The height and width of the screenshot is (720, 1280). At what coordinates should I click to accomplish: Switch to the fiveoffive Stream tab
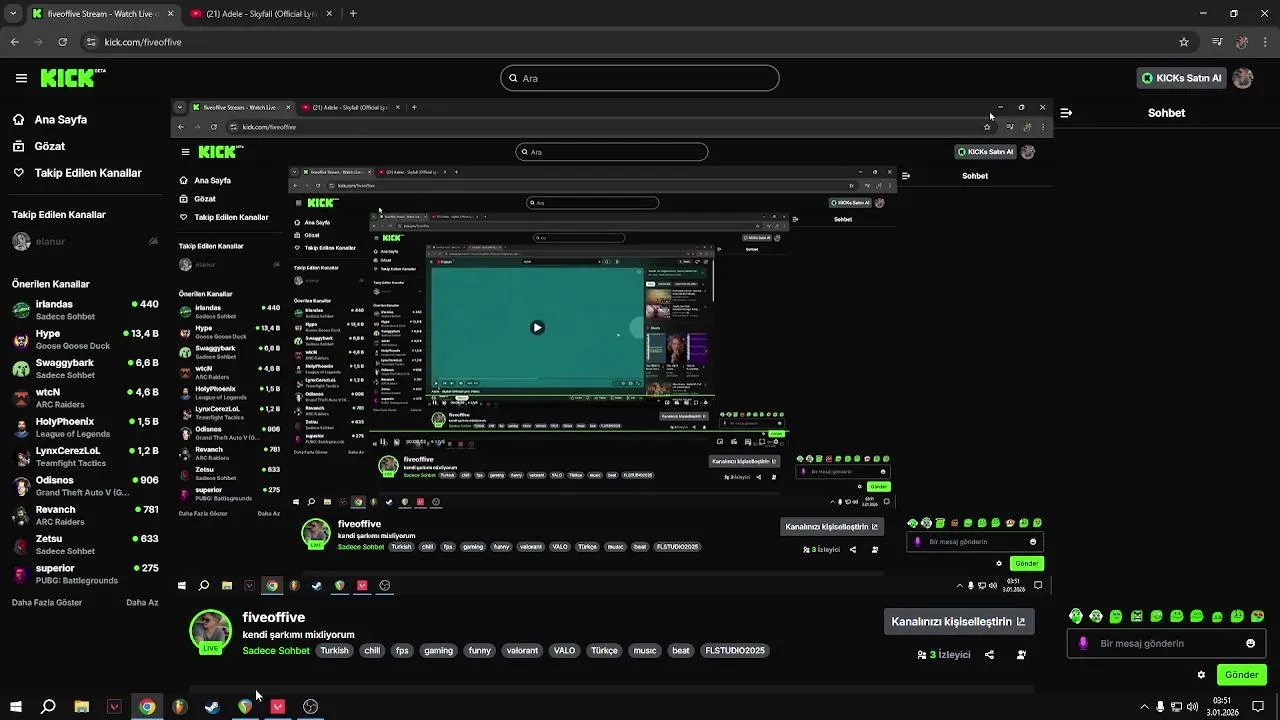pos(101,14)
